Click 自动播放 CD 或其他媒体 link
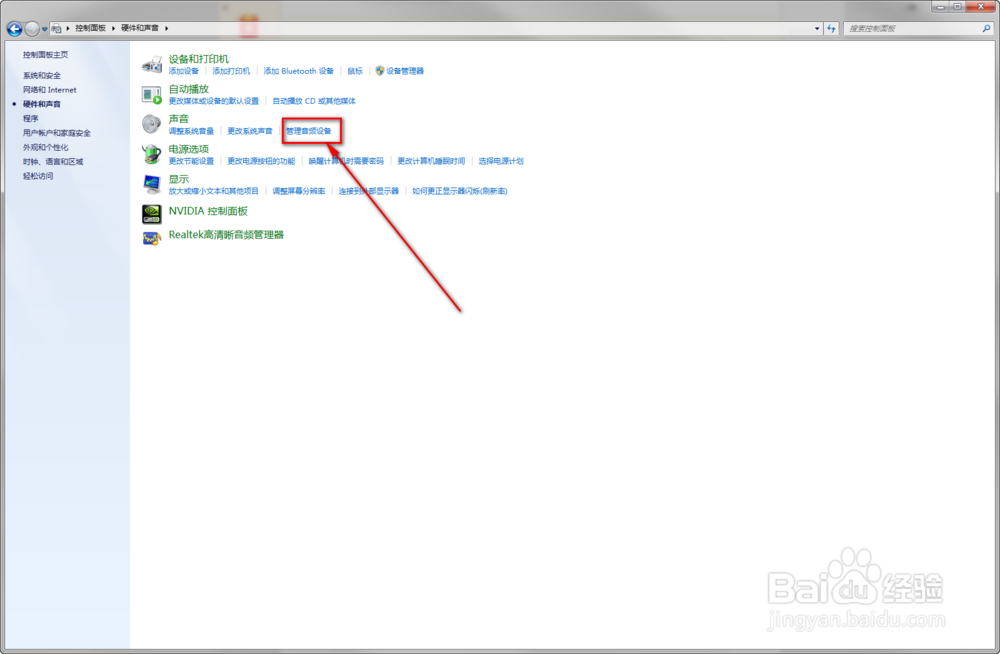Image resolution: width=1000 pixels, height=654 pixels. click(314, 101)
